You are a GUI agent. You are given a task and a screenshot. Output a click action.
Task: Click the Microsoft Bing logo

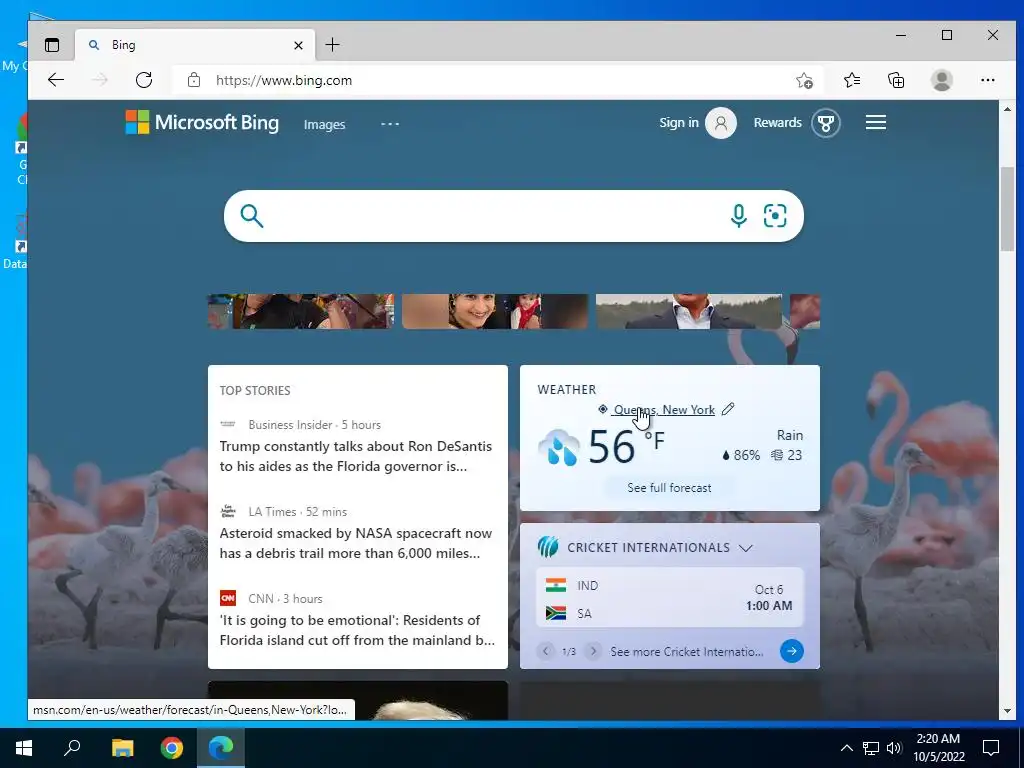[202, 122]
